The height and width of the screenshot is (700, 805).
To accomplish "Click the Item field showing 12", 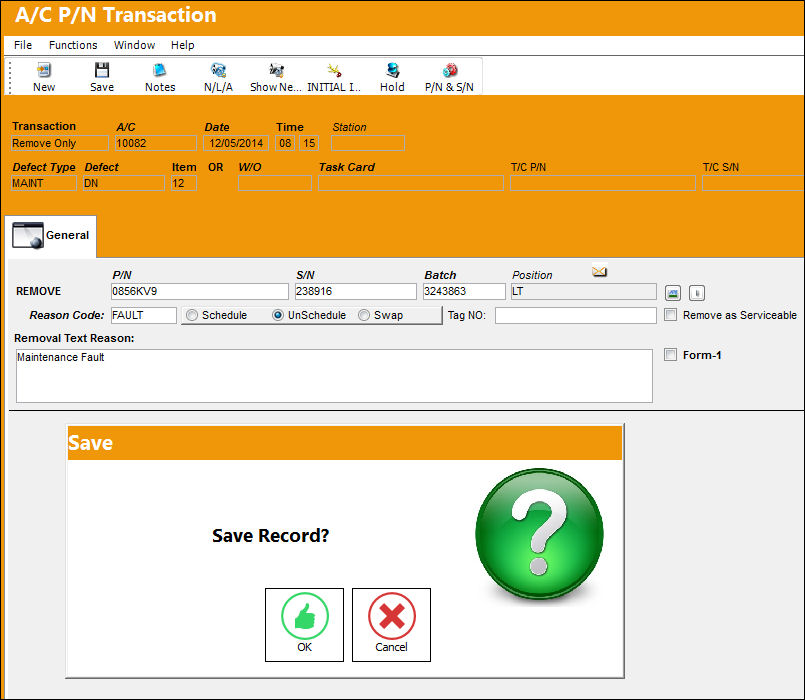I will (x=184, y=183).
